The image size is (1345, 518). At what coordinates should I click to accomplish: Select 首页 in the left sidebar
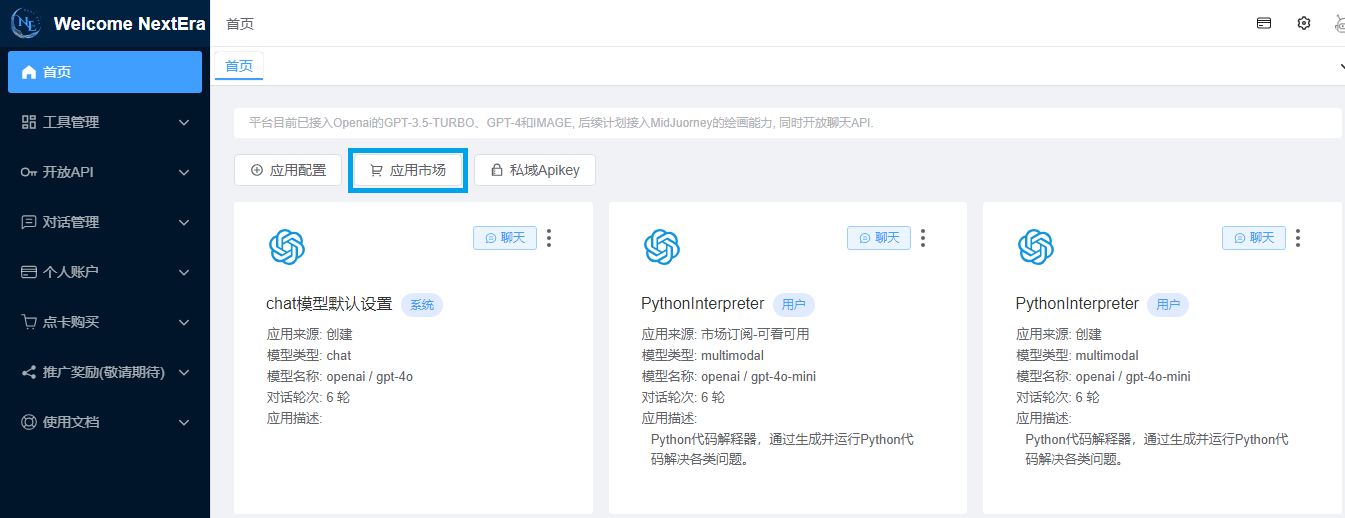pyautogui.click(x=105, y=72)
